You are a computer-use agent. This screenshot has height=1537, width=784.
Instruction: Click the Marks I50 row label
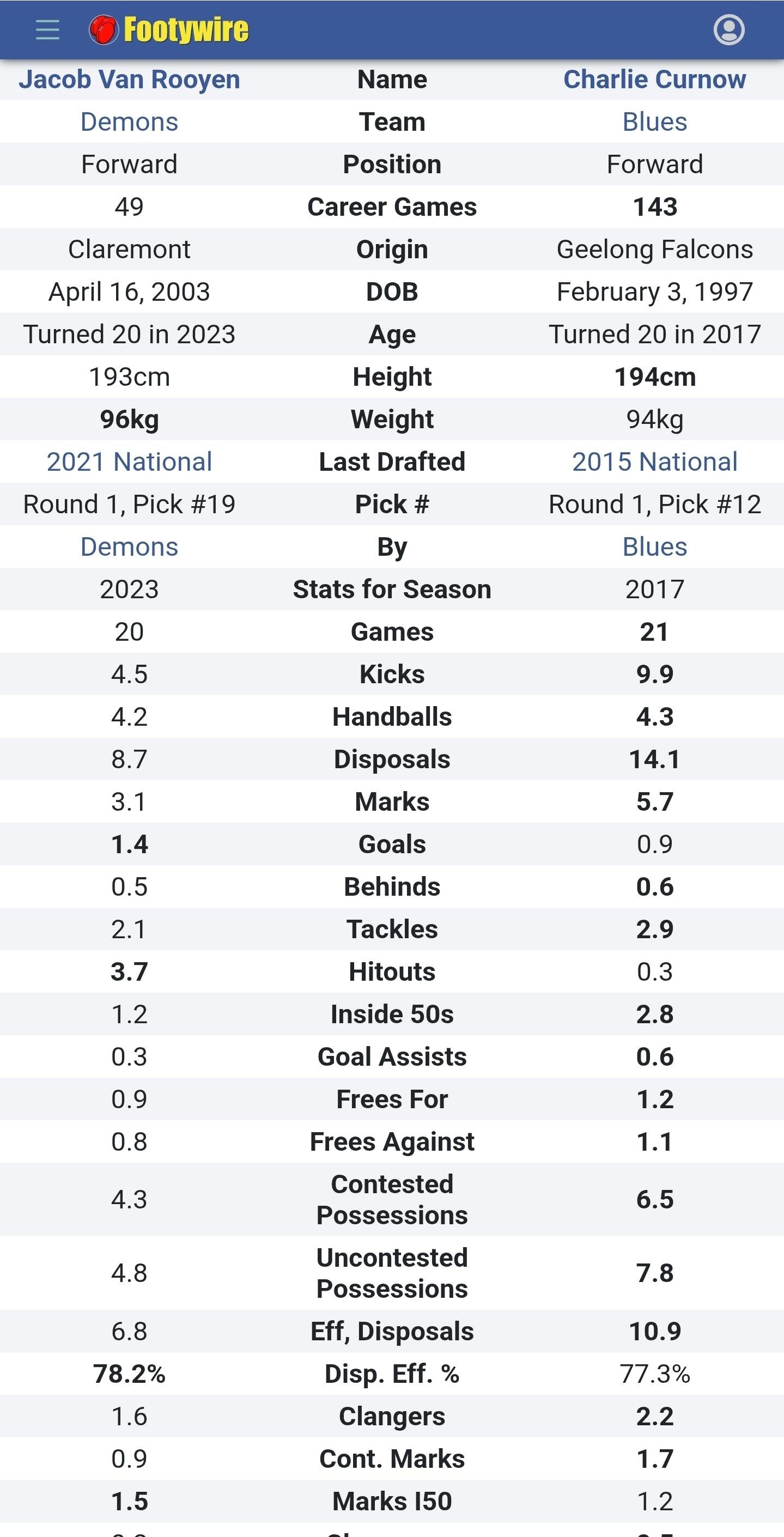coord(392,1501)
